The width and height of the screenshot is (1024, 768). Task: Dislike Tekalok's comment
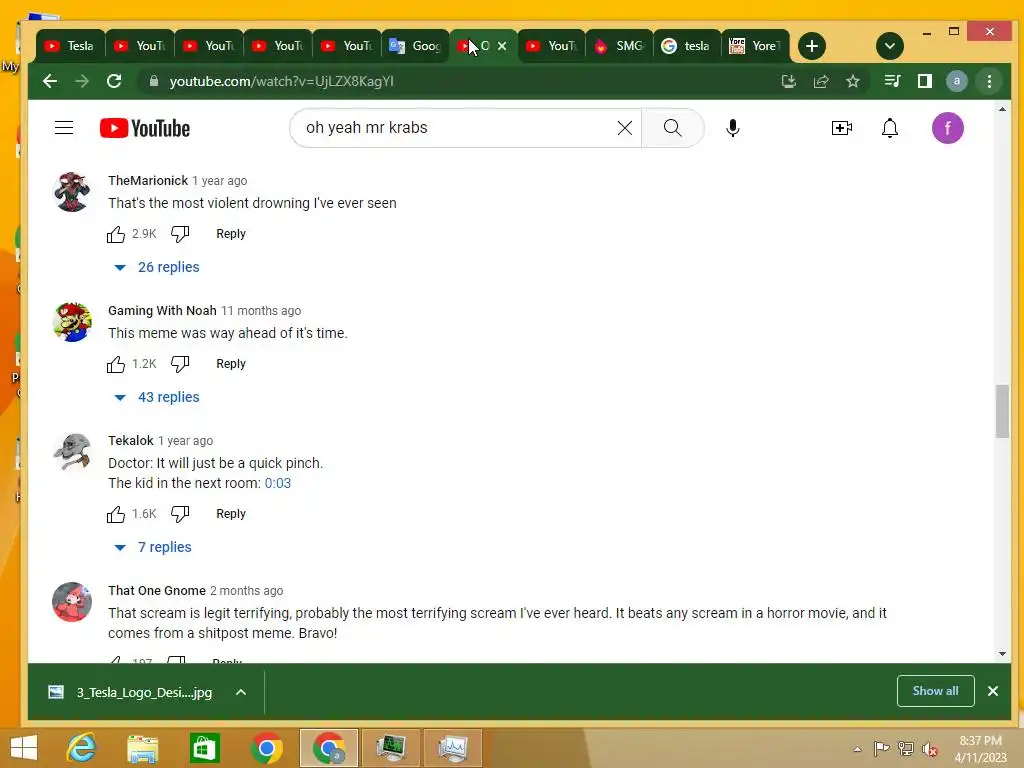pos(180,514)
